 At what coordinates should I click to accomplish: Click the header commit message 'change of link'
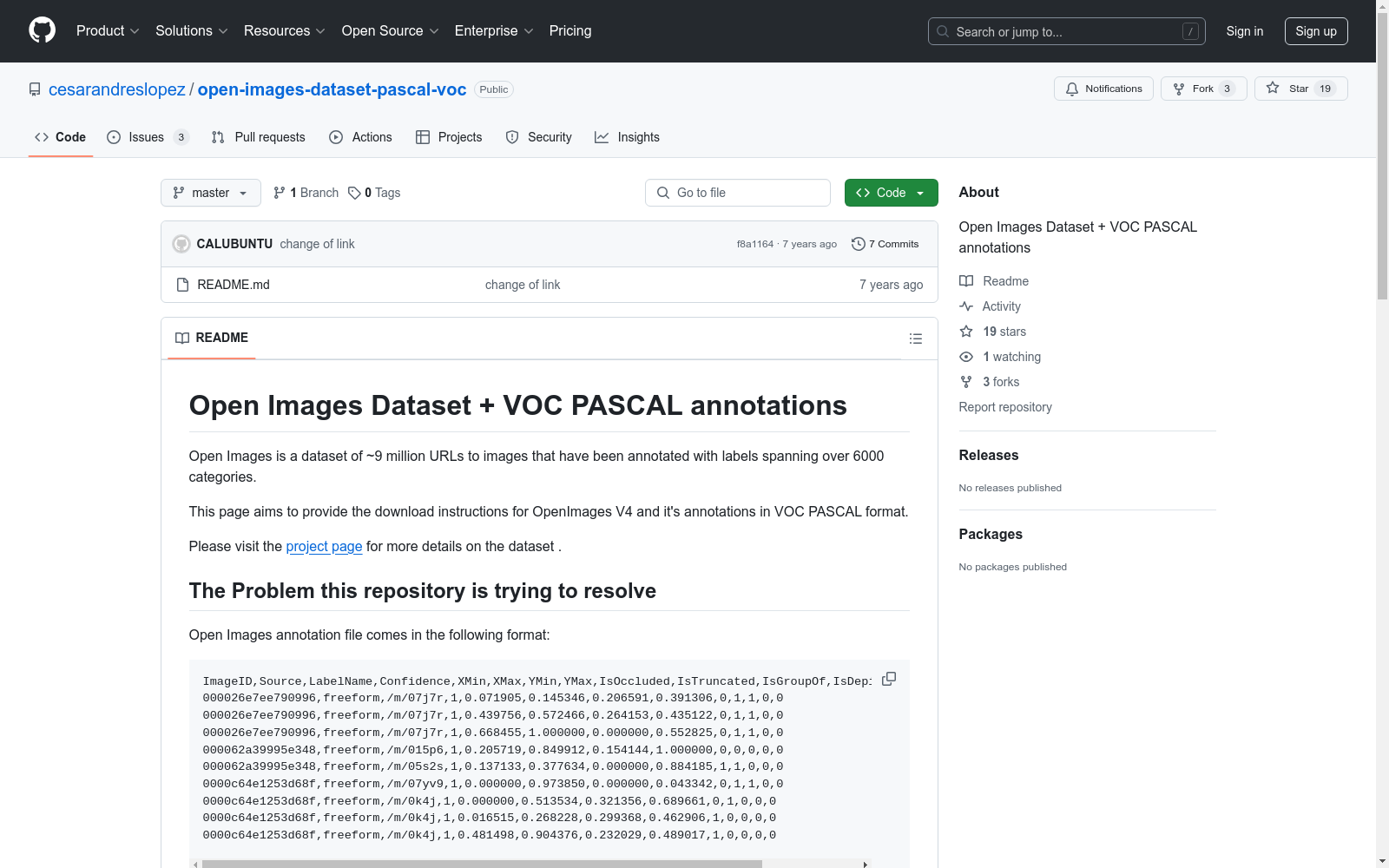click(x=317, y=244)
